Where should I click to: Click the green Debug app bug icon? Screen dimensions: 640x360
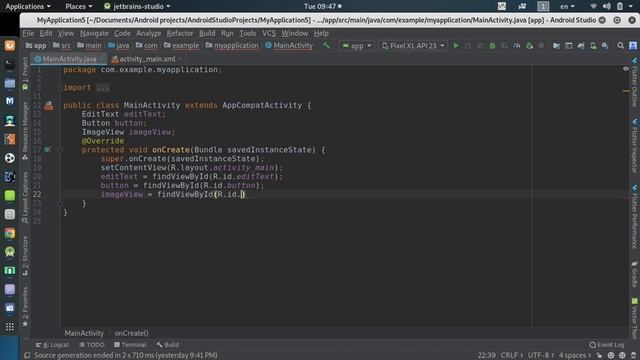click(x=492, y=46)
